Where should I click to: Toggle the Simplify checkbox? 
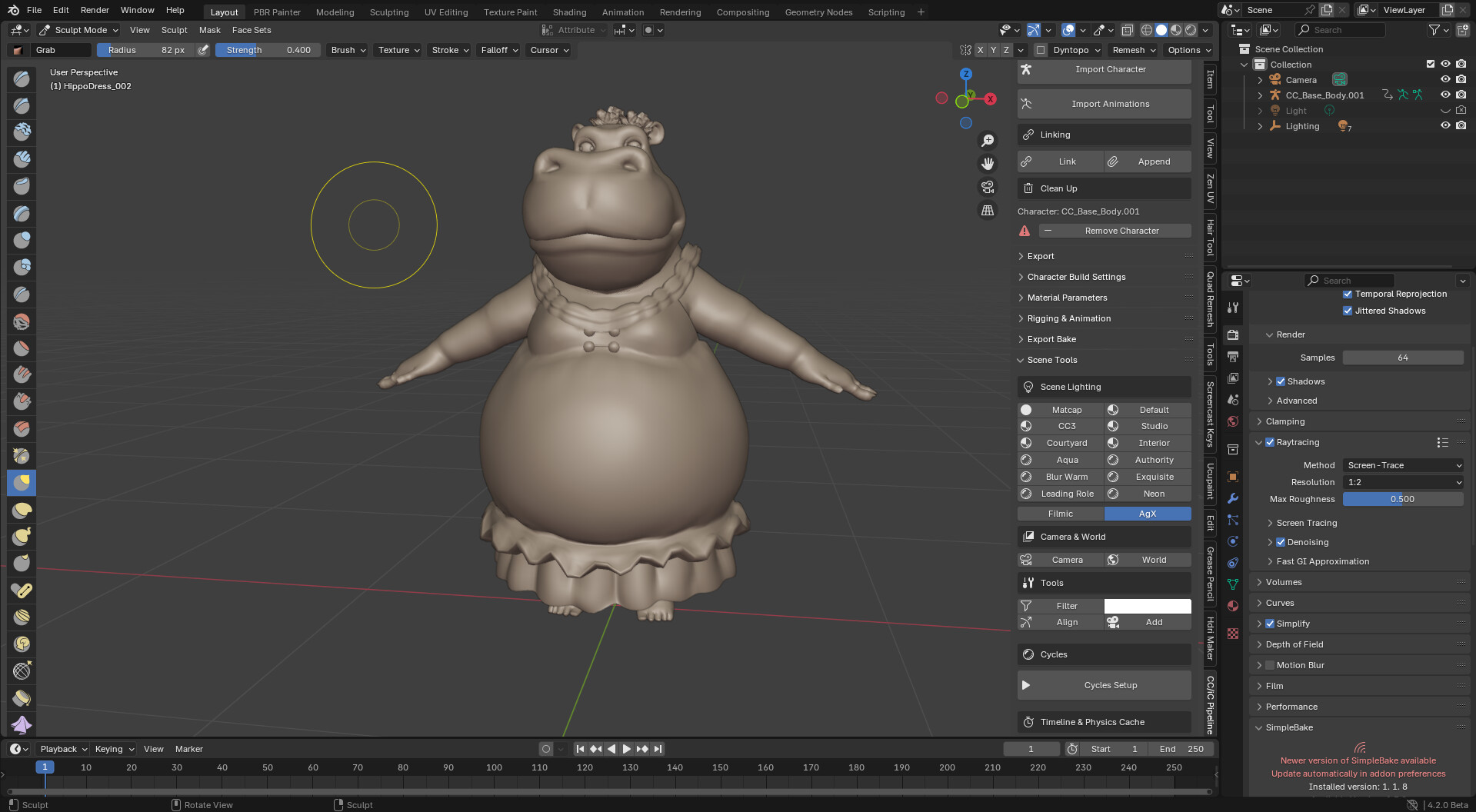[1270, 624]
